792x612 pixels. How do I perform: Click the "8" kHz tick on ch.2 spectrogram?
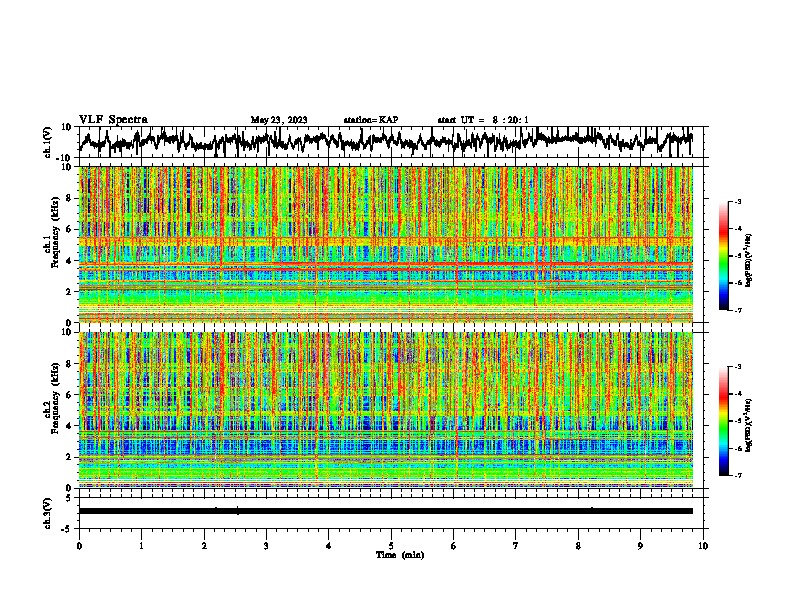click(x=68, y=364)
